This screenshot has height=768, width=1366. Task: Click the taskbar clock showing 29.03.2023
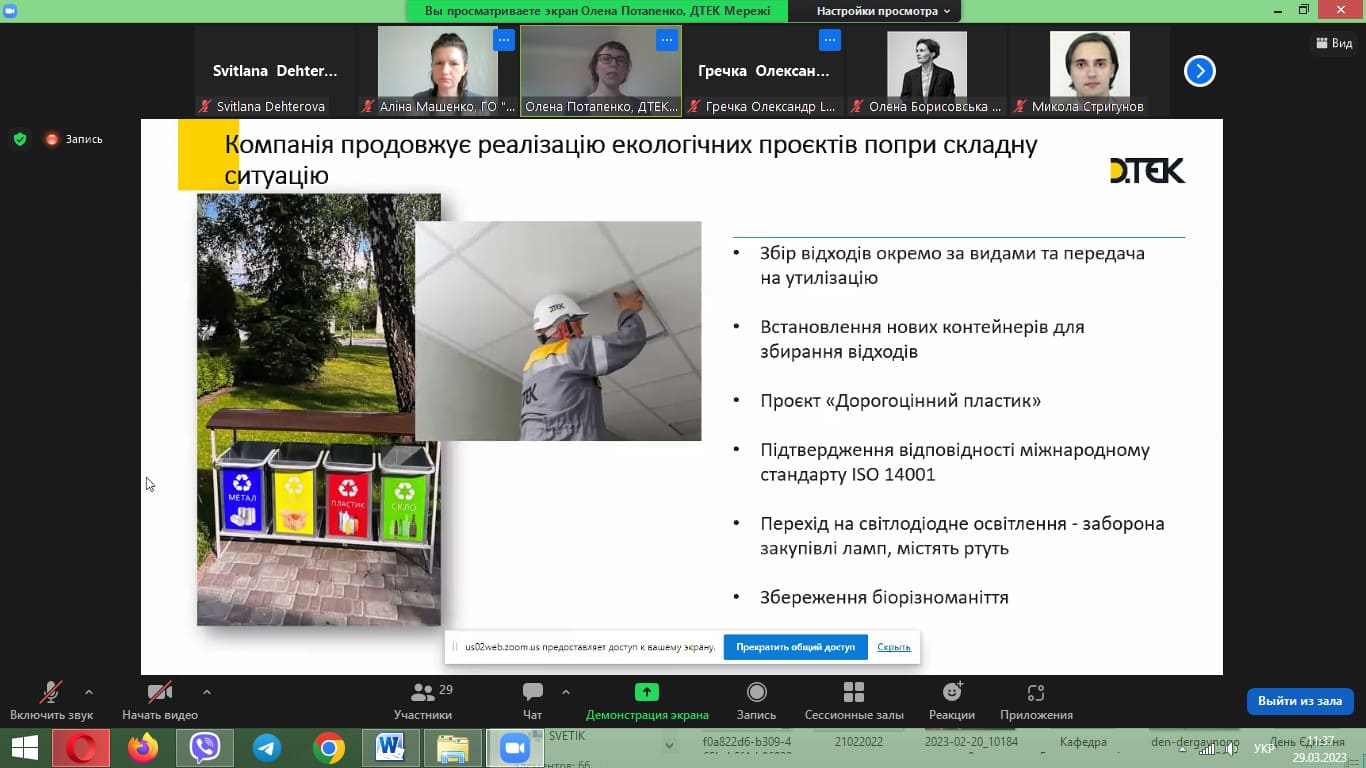click(1320, 749)
